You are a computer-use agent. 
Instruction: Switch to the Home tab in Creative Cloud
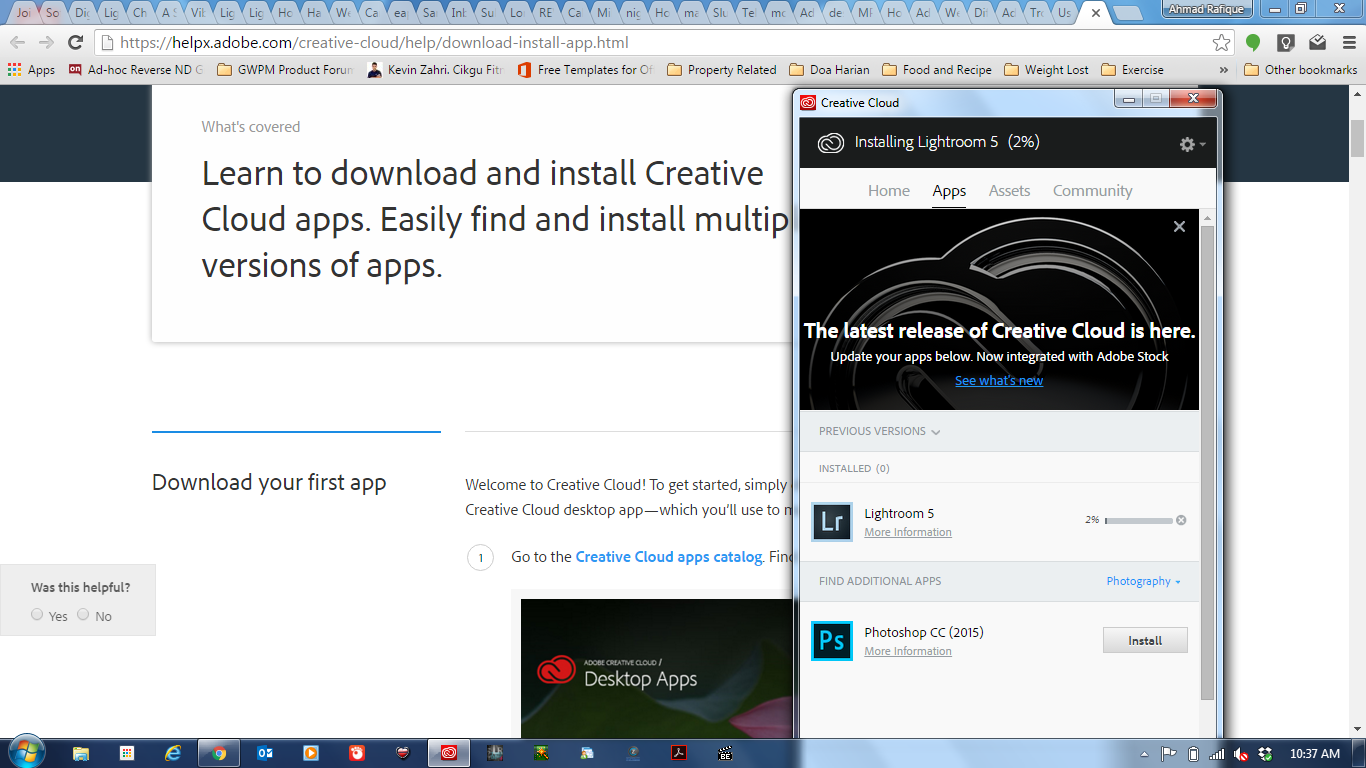point(889,191)
